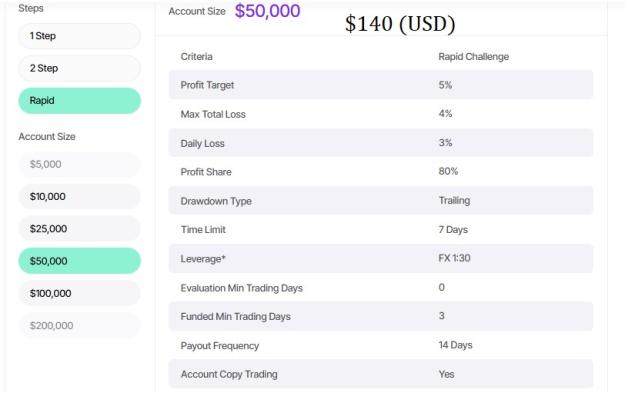Click the Steps section heading
This screenshot has width=625, height=393.
click(x=31, y=8)
